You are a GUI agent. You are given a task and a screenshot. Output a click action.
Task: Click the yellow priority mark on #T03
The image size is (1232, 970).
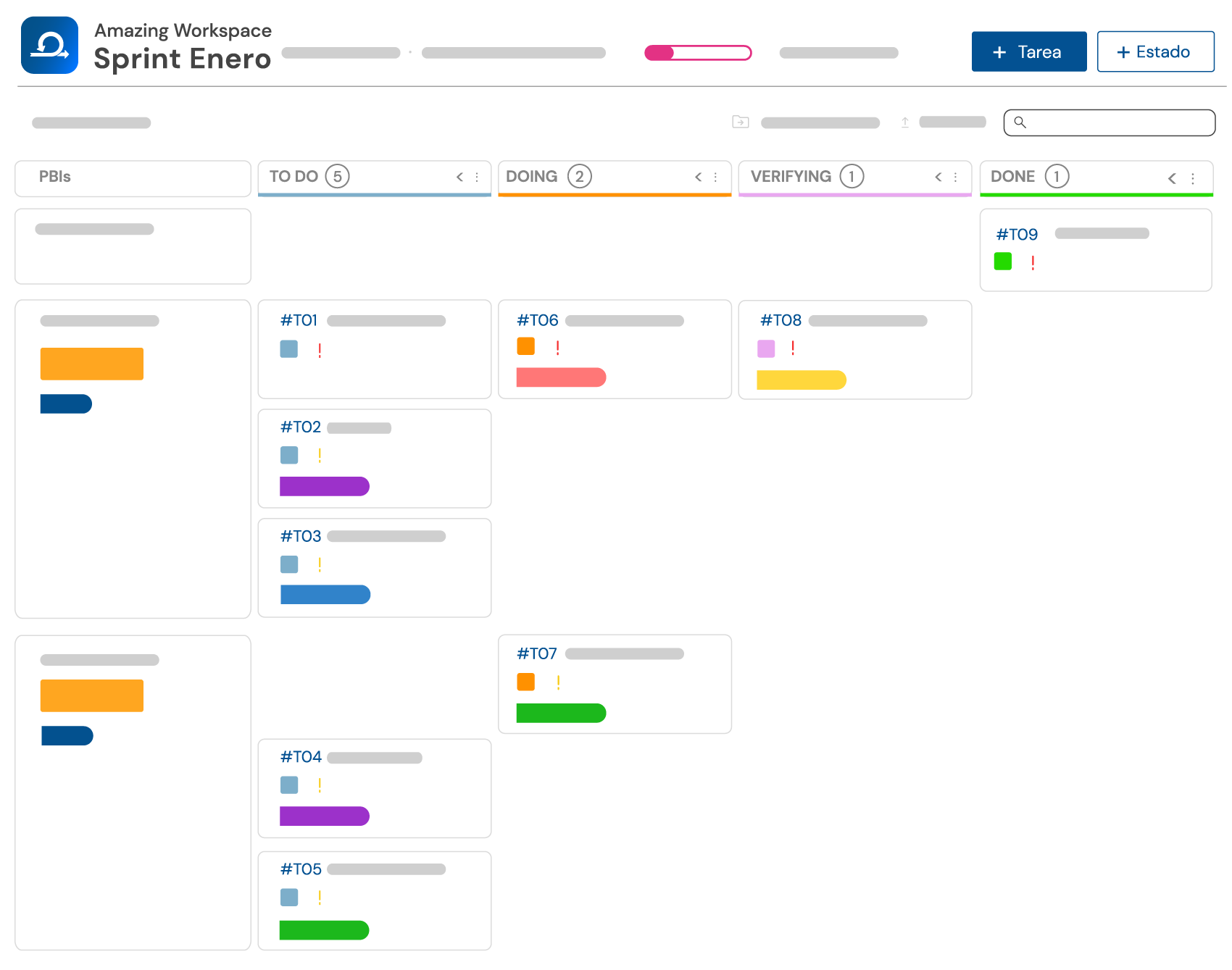(x=320, y=565)
